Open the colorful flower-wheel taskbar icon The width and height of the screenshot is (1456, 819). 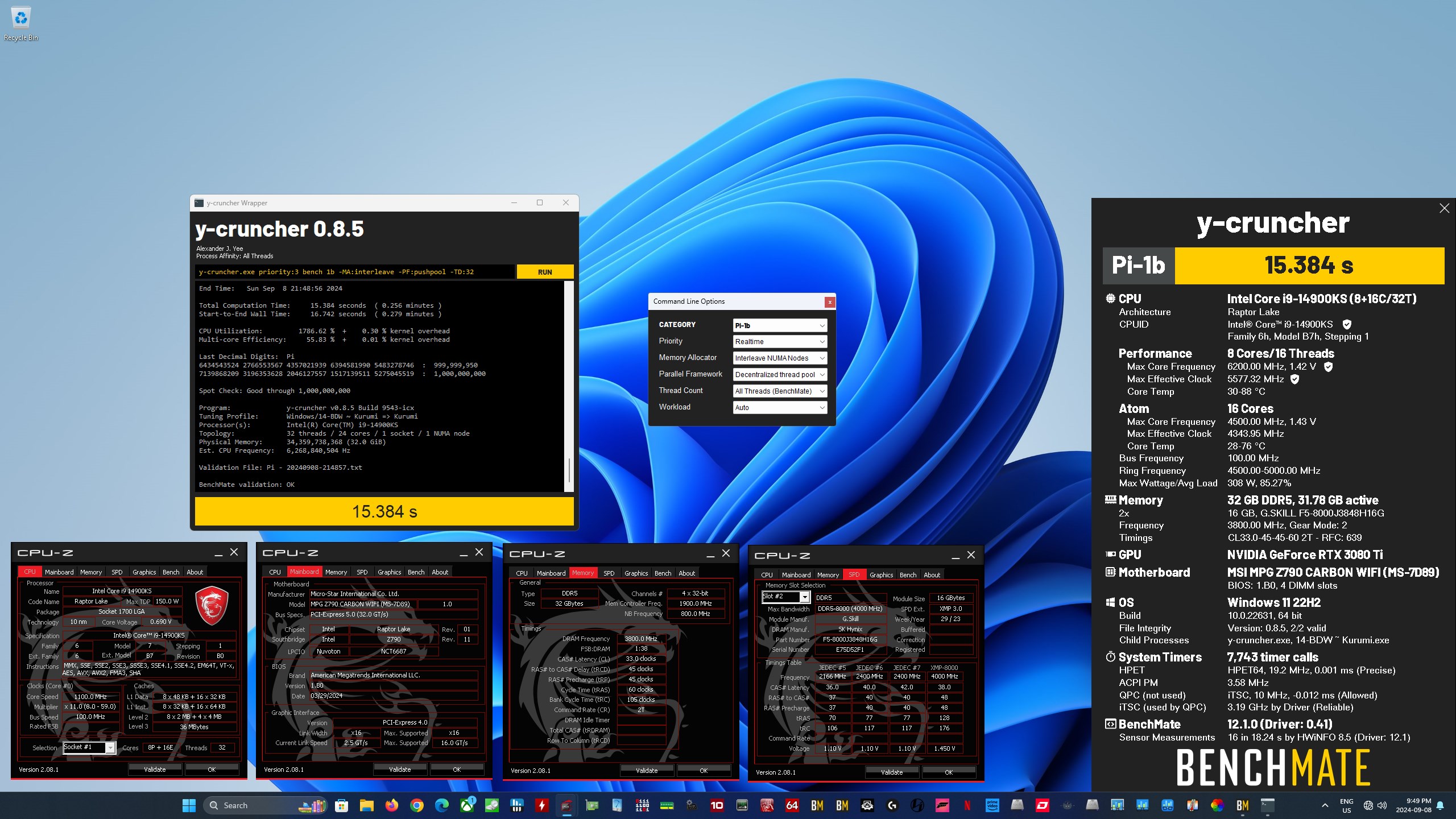(x=1217, y=805)
